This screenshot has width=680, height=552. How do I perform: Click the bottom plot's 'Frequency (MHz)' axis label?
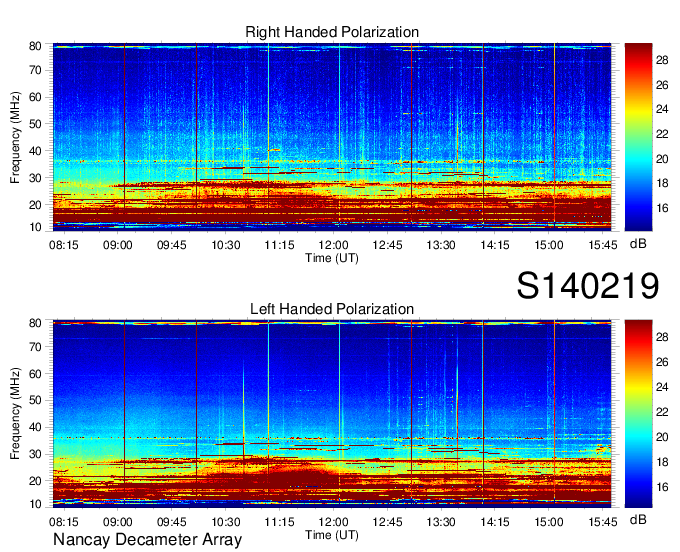point(15,414)
